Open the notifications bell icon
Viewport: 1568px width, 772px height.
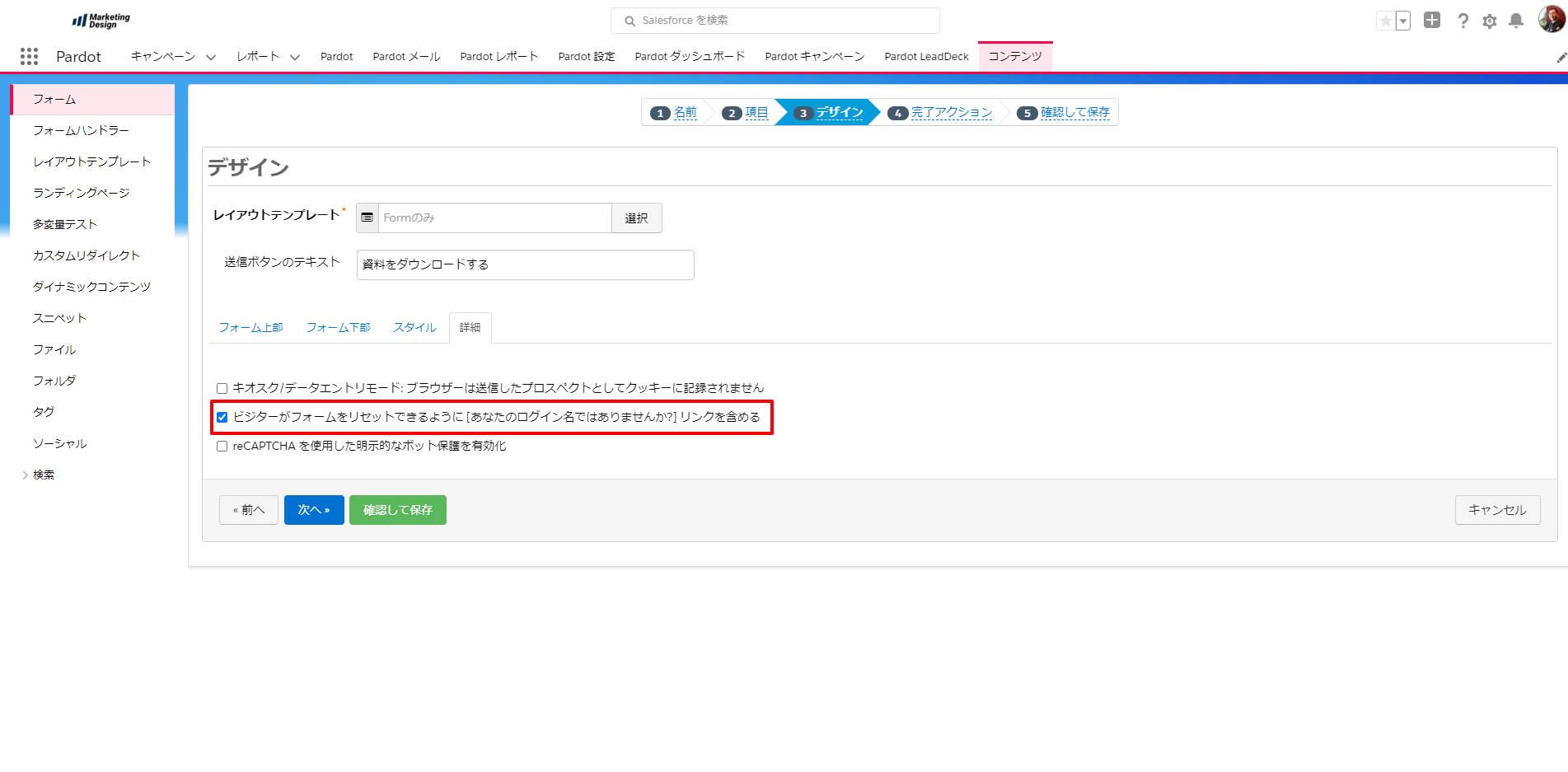click(1515, 21)
